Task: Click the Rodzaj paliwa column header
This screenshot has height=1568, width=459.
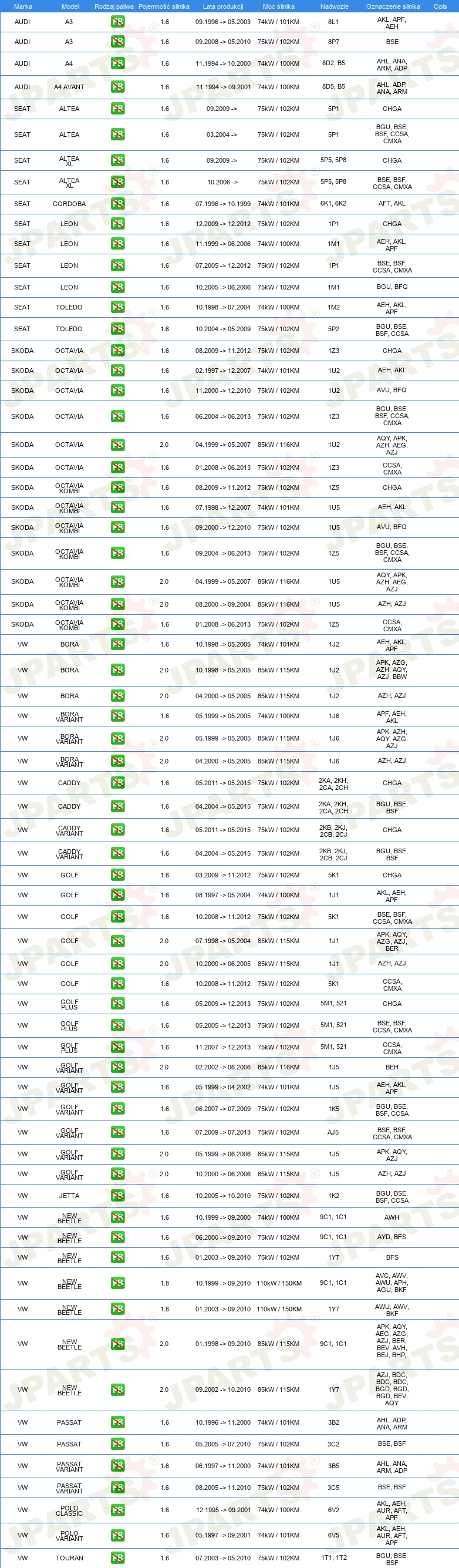Action: coord(114,6)
